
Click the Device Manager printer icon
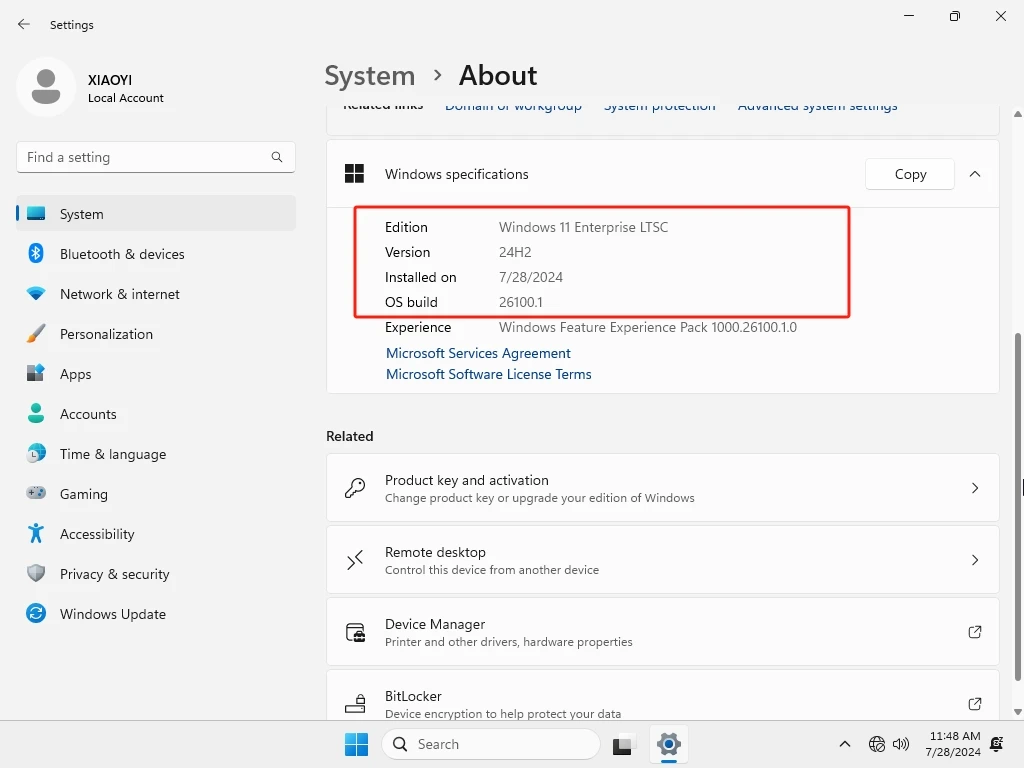click(355, 632)
